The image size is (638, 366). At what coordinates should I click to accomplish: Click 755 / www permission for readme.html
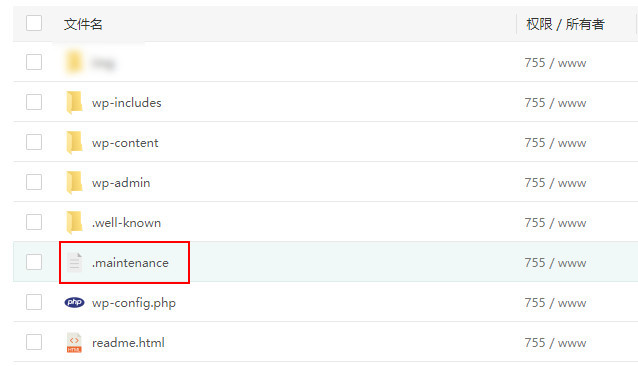[555, 343]
